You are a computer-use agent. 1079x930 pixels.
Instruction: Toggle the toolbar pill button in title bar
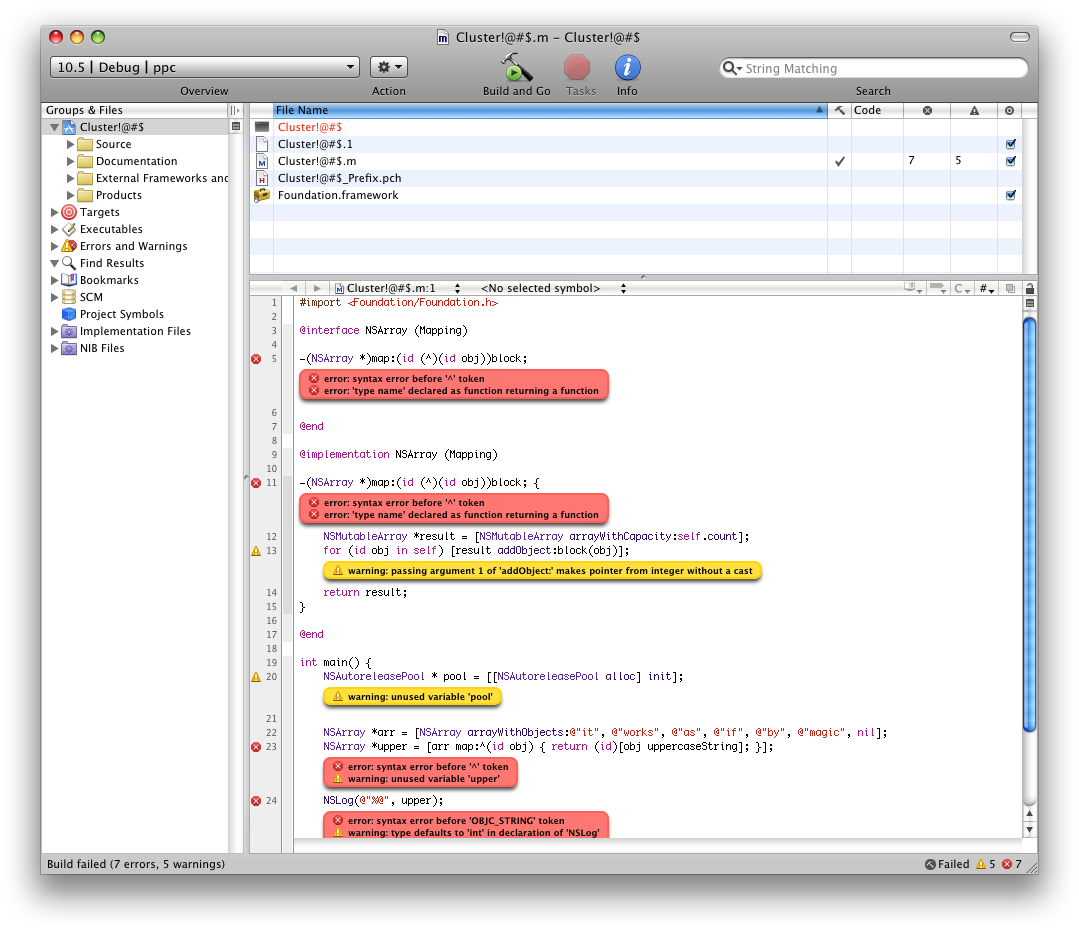(x=1019, y=37)
